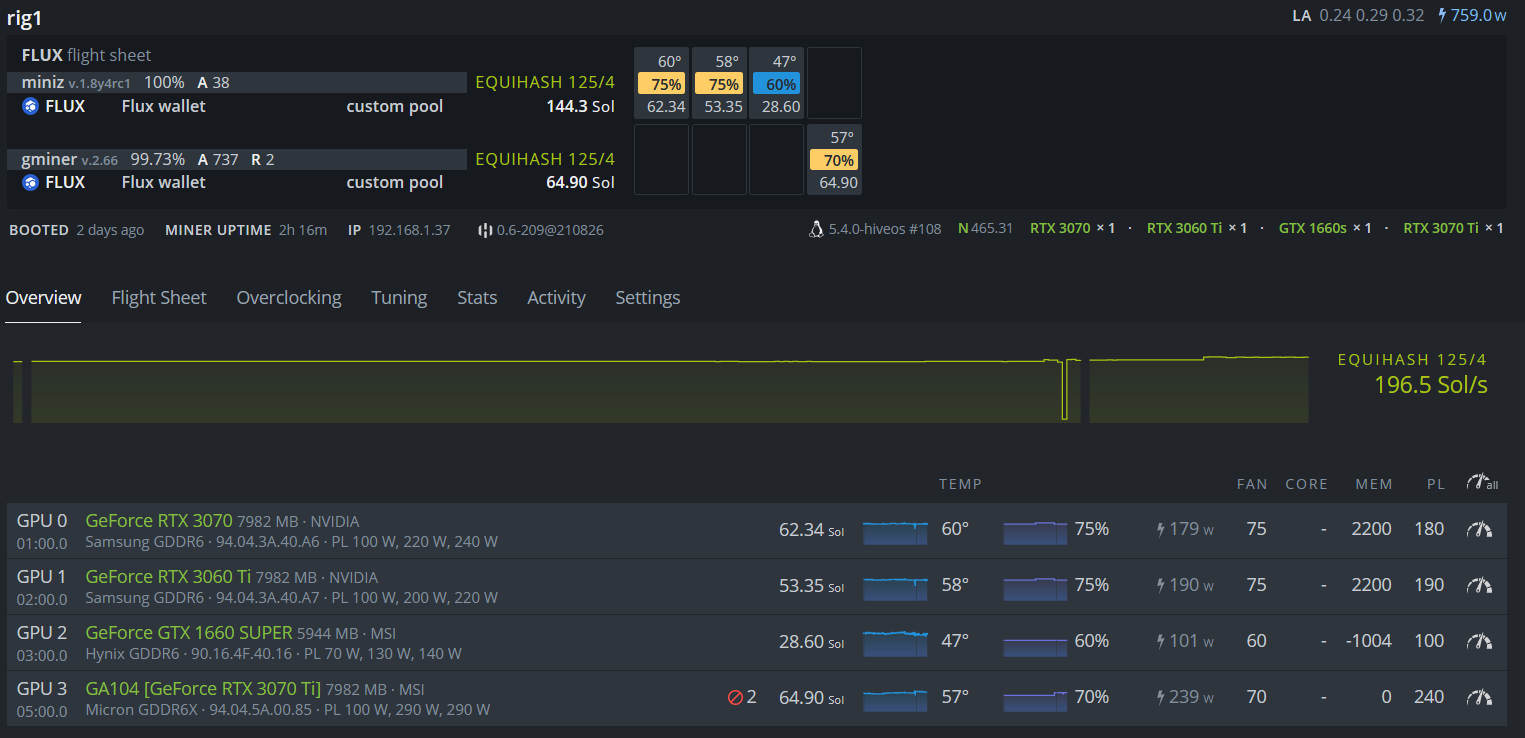1525x738 pixels.
Task: Click the GPU 3 power draw 239 w
Action: tap(1185, 697)
